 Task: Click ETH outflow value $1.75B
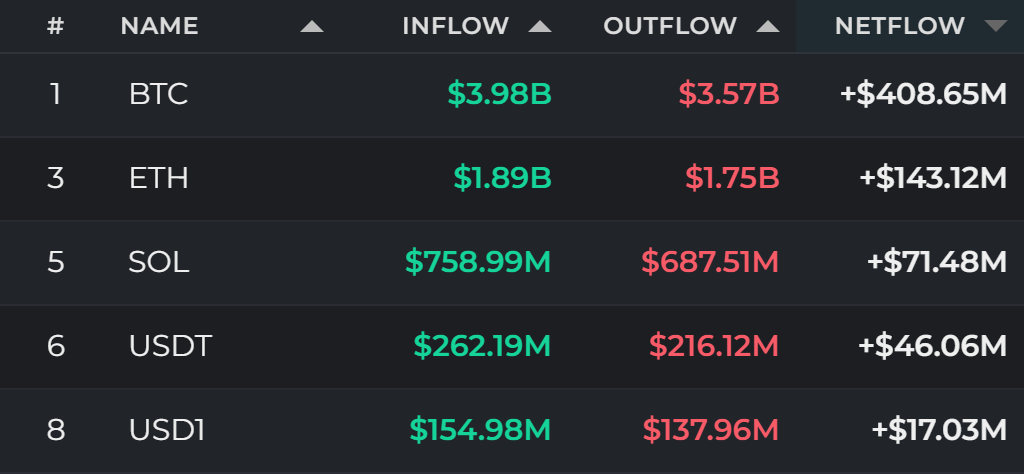coord(732,179)
